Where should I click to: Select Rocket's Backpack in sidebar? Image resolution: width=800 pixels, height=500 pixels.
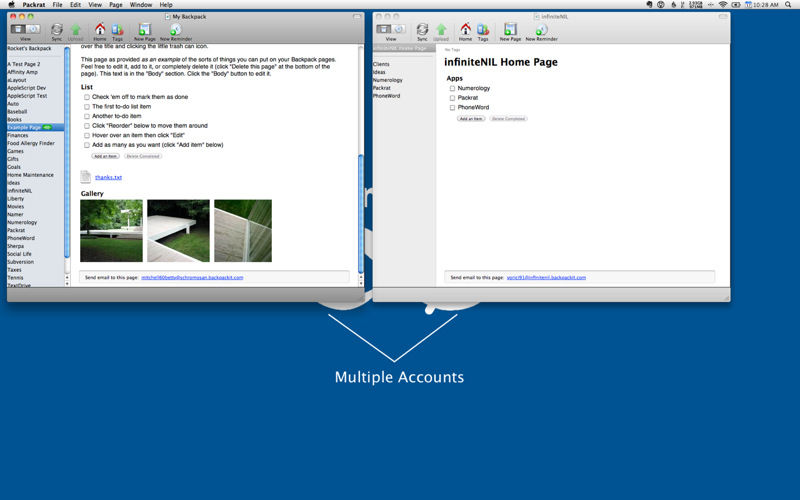click(x=29, y=48)
